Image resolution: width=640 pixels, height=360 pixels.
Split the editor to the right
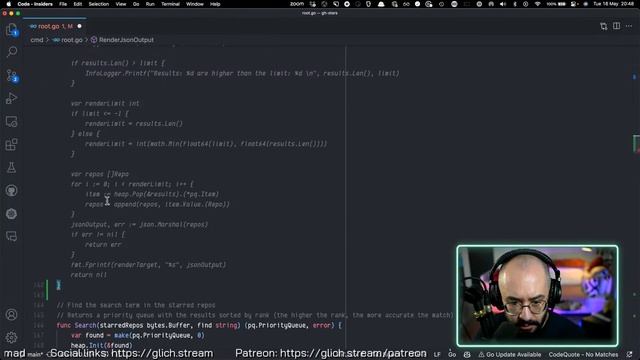[616, 26]
